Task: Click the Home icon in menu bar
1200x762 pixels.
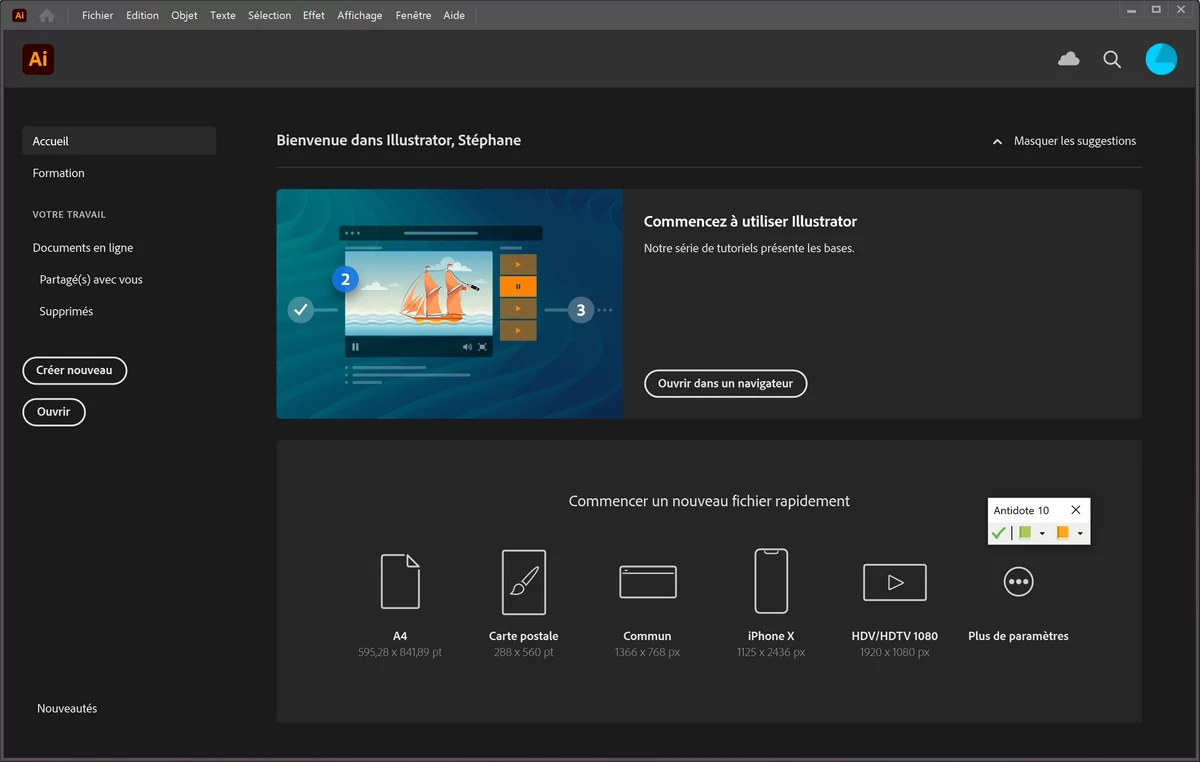Action: [x=46, y=15]
